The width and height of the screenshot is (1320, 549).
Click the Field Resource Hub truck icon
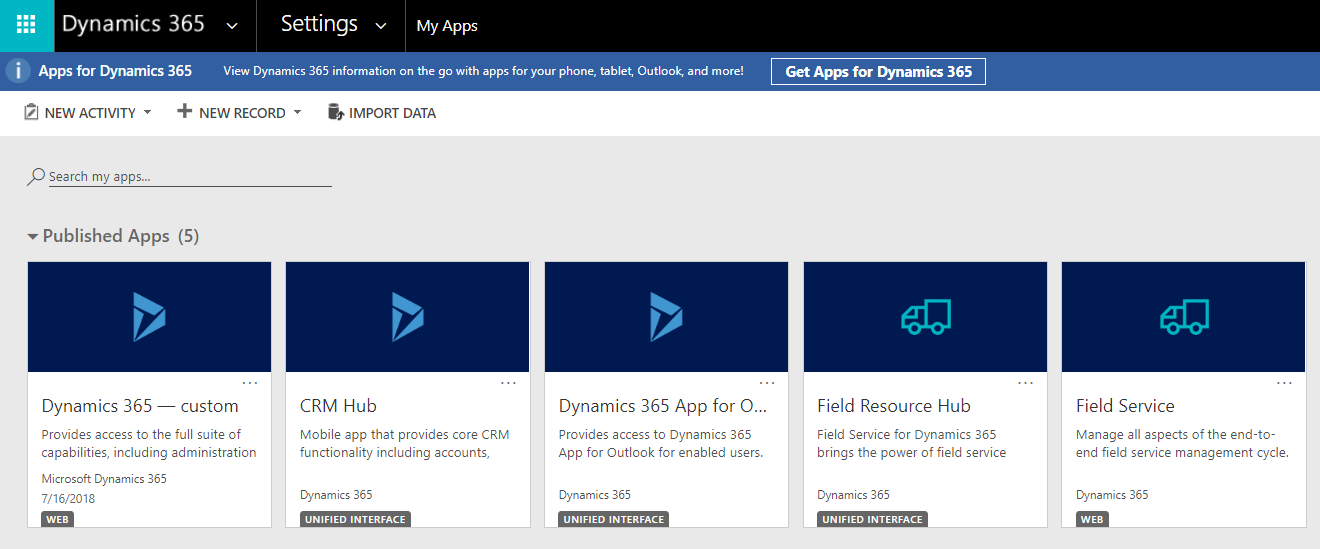tap(925, 317)
